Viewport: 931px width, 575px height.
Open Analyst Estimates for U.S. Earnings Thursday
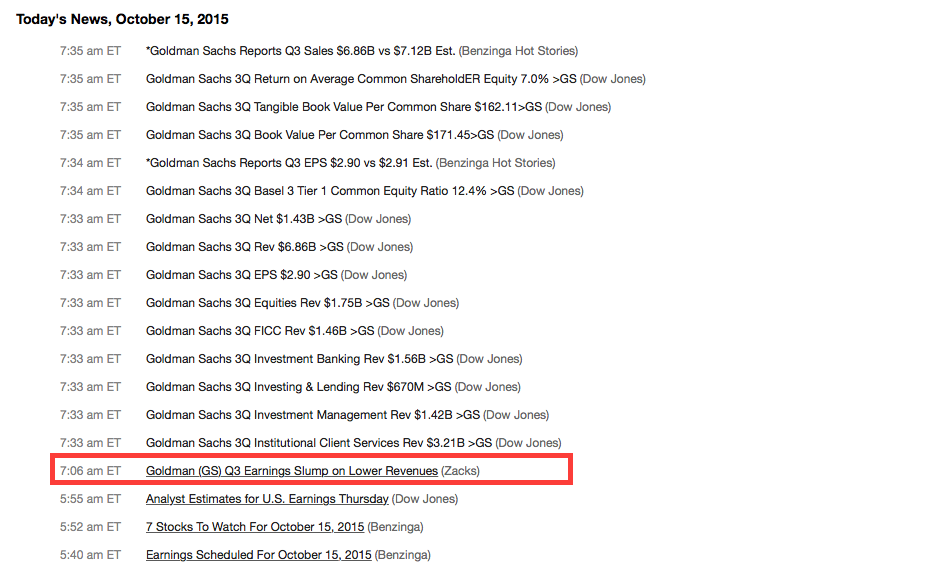pyautogui.click(x=267, y=499)
